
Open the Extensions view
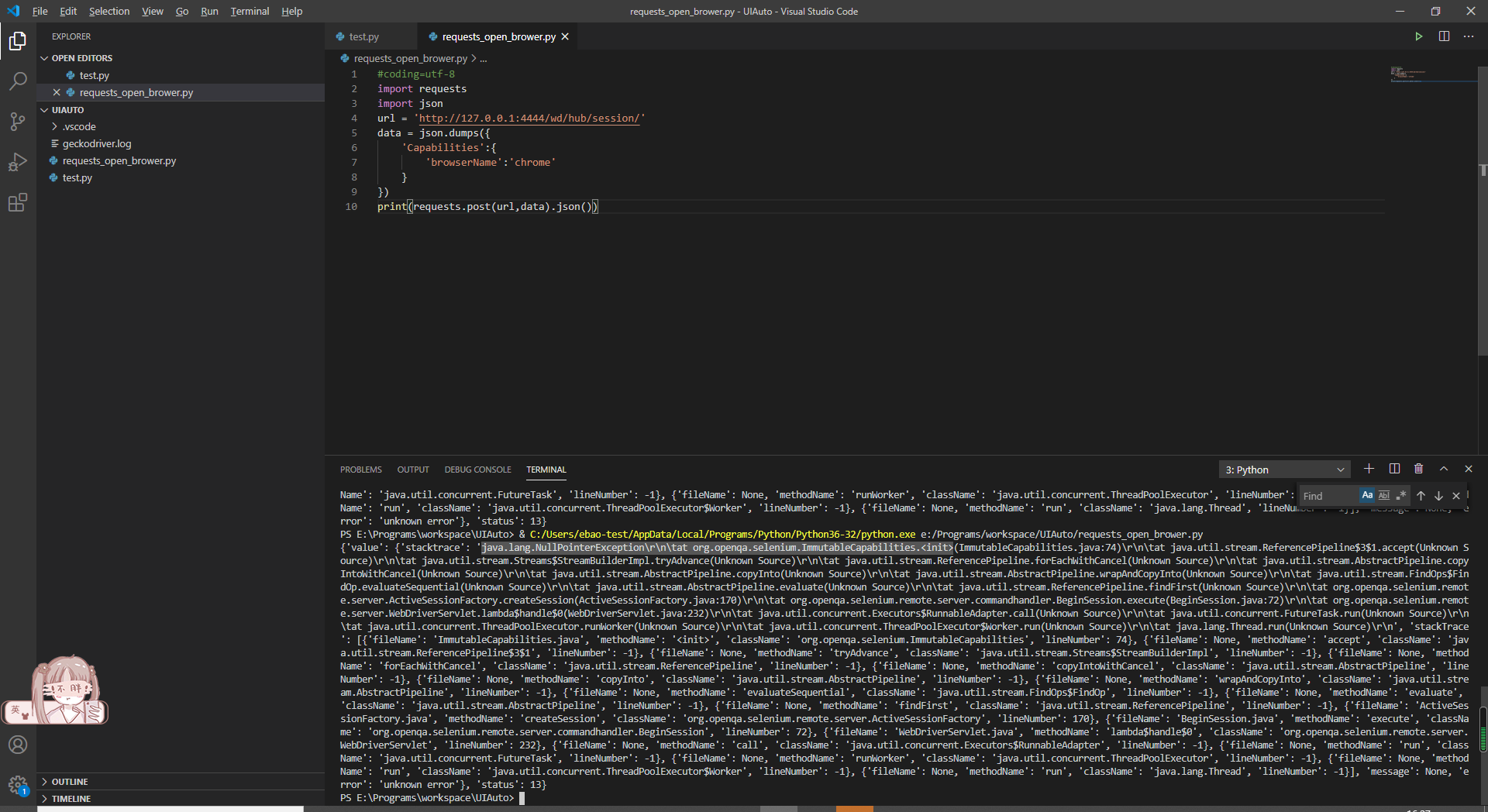pyautogui.click(x=18, y=202)
